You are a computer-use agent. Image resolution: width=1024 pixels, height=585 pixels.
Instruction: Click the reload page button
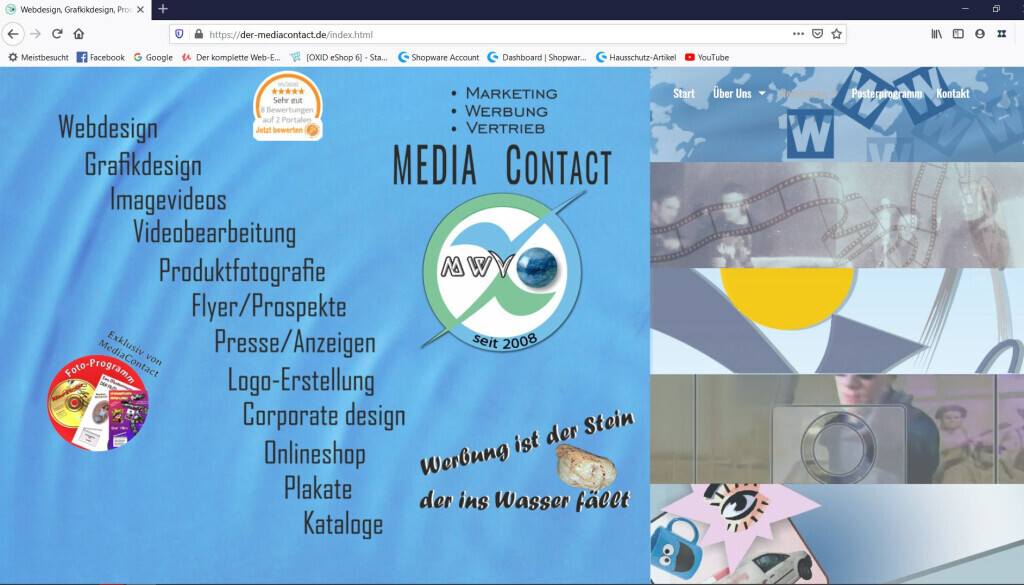[x=57, y=33]
